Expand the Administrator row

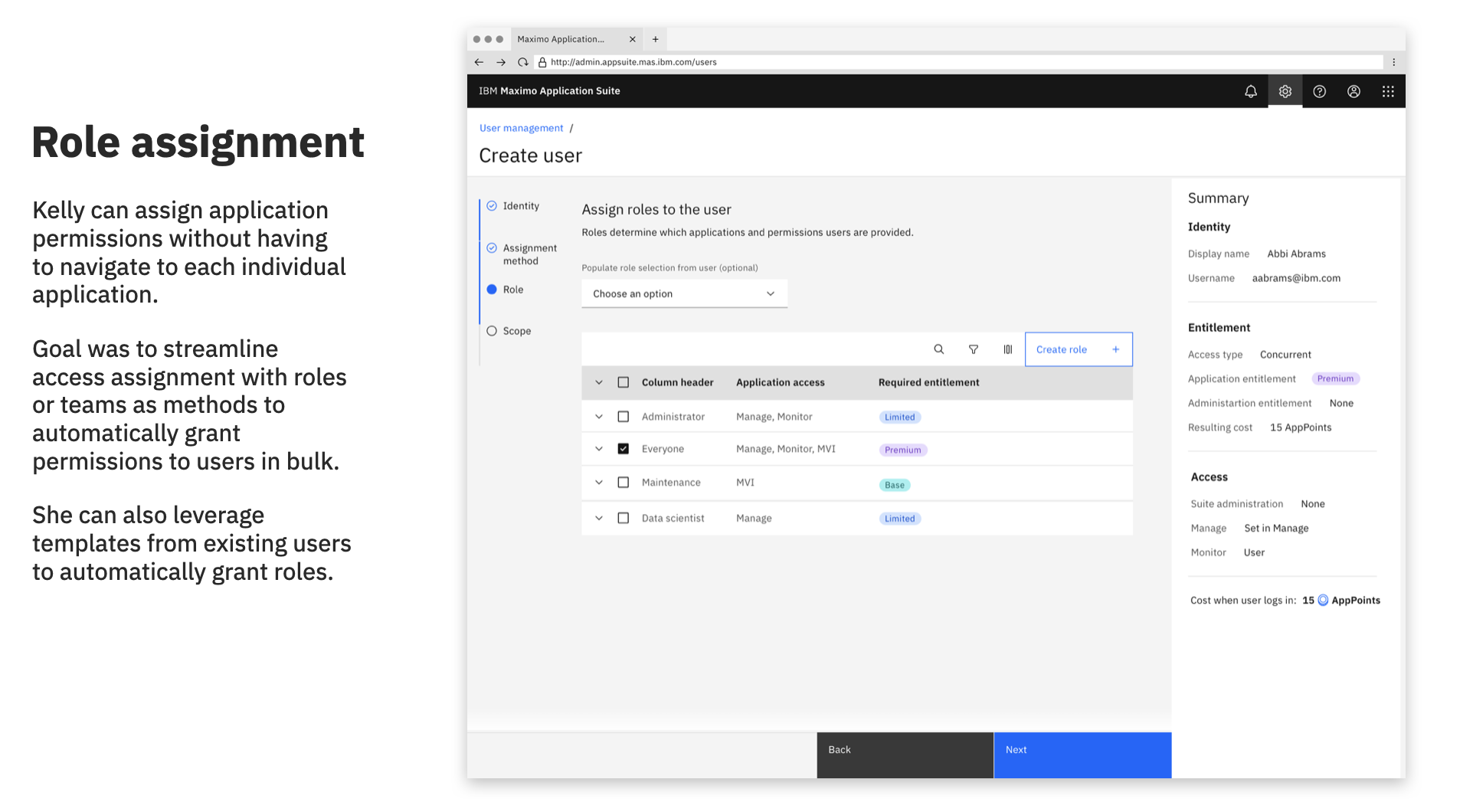(x=598, y=417)
